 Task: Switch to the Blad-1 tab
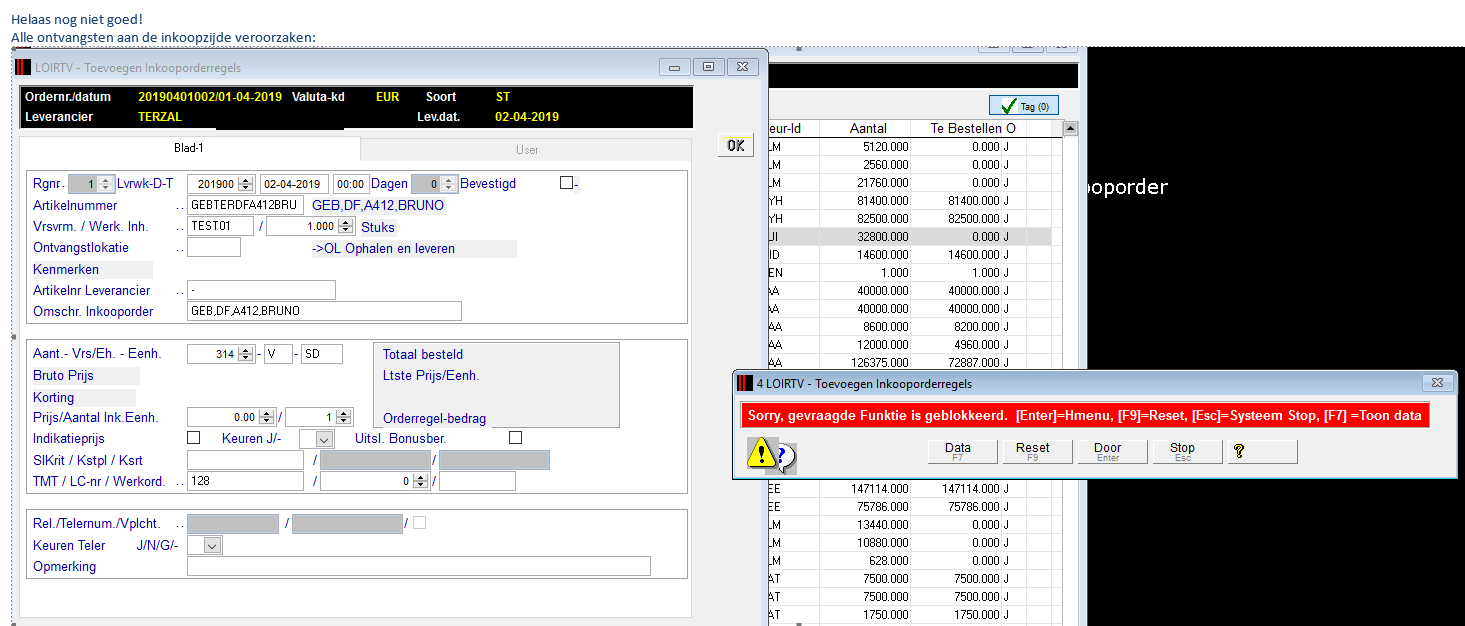coord(190,149)
